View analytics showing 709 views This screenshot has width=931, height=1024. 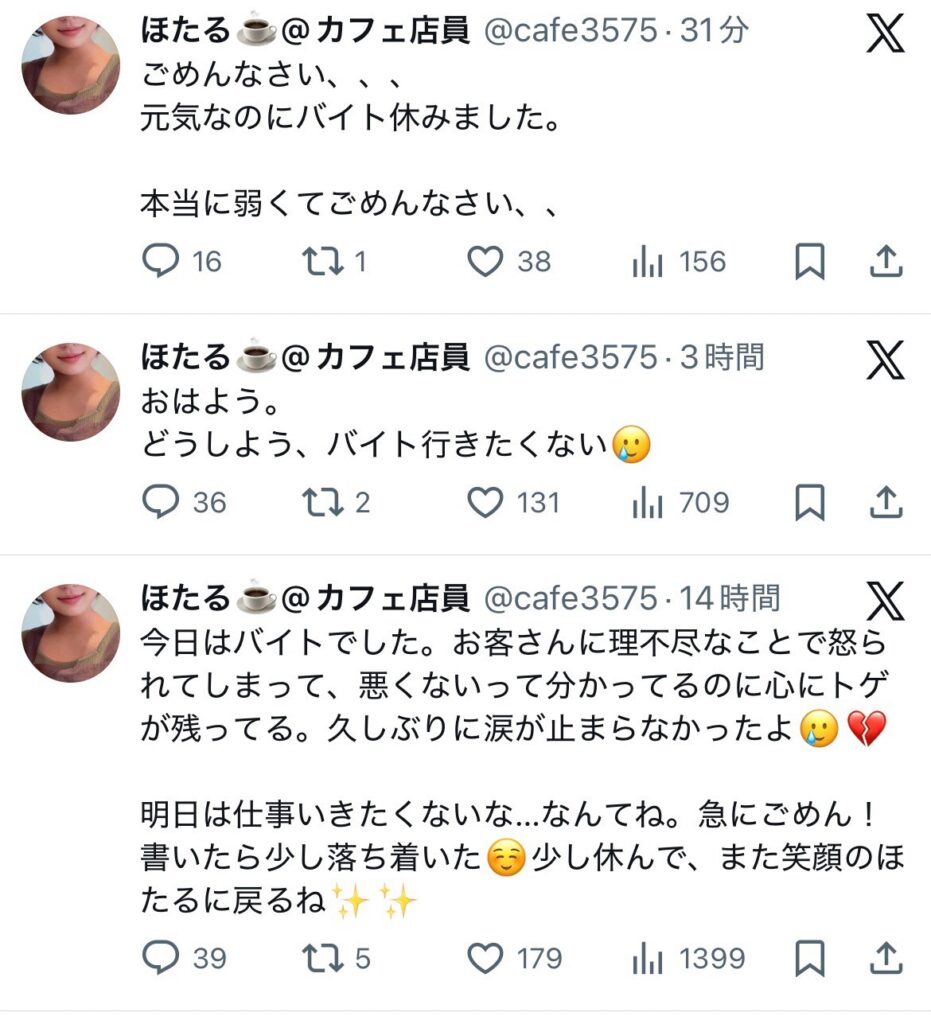point(648,502)
